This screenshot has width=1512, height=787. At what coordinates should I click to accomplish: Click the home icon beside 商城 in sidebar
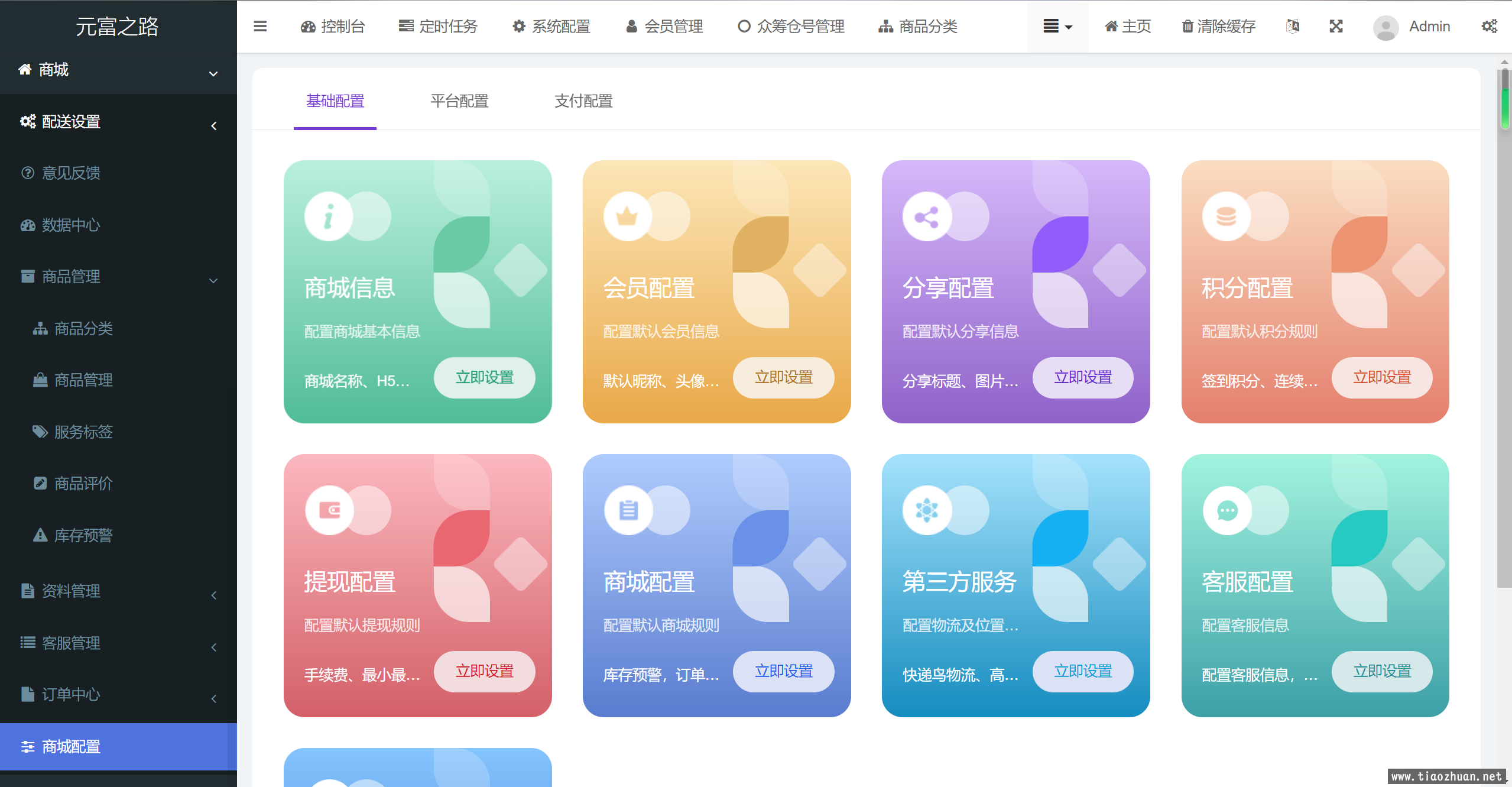(x=25, y=69)
